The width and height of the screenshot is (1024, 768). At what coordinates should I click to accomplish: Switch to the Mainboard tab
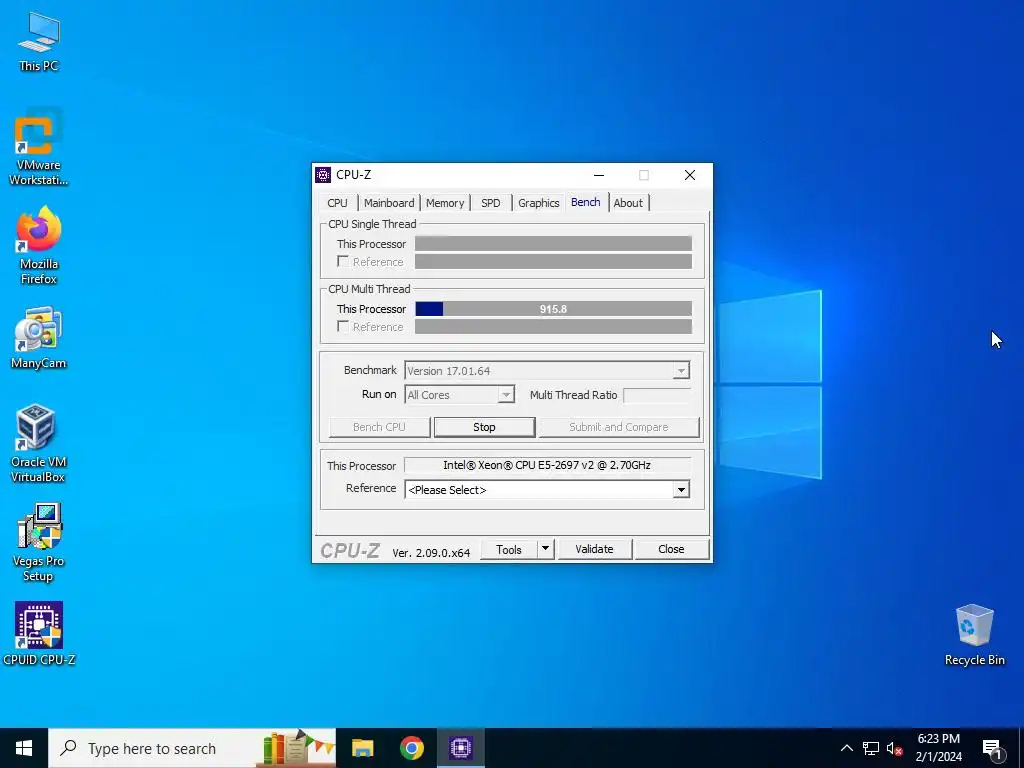tap(389, 203)
